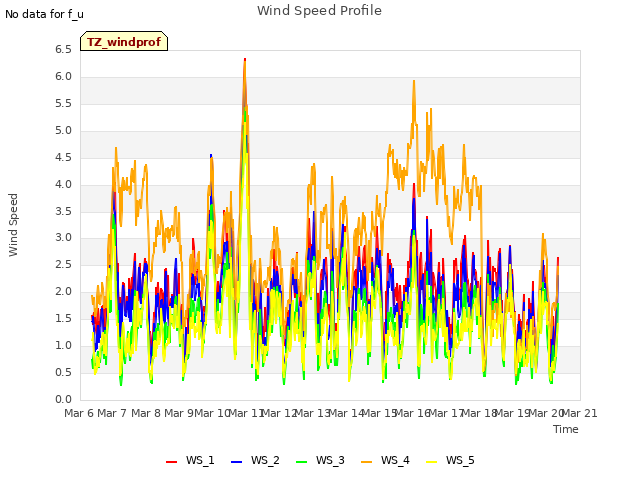Click the Mar 10 x-axis date label

tap(212, 413)
